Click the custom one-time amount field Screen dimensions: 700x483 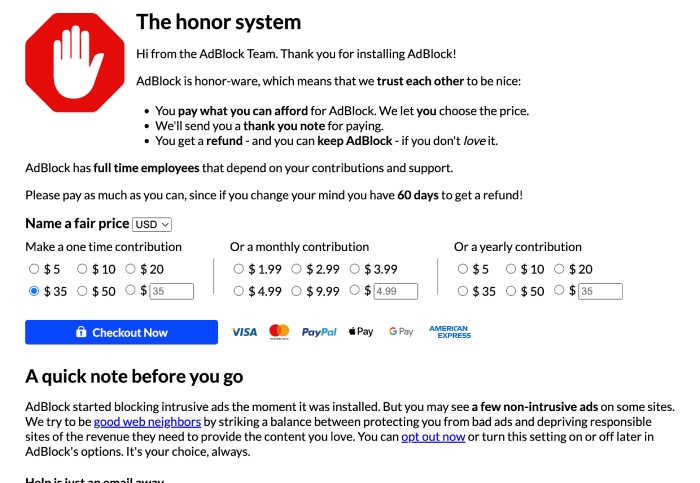pyautogui.click(x=172, y=292)
